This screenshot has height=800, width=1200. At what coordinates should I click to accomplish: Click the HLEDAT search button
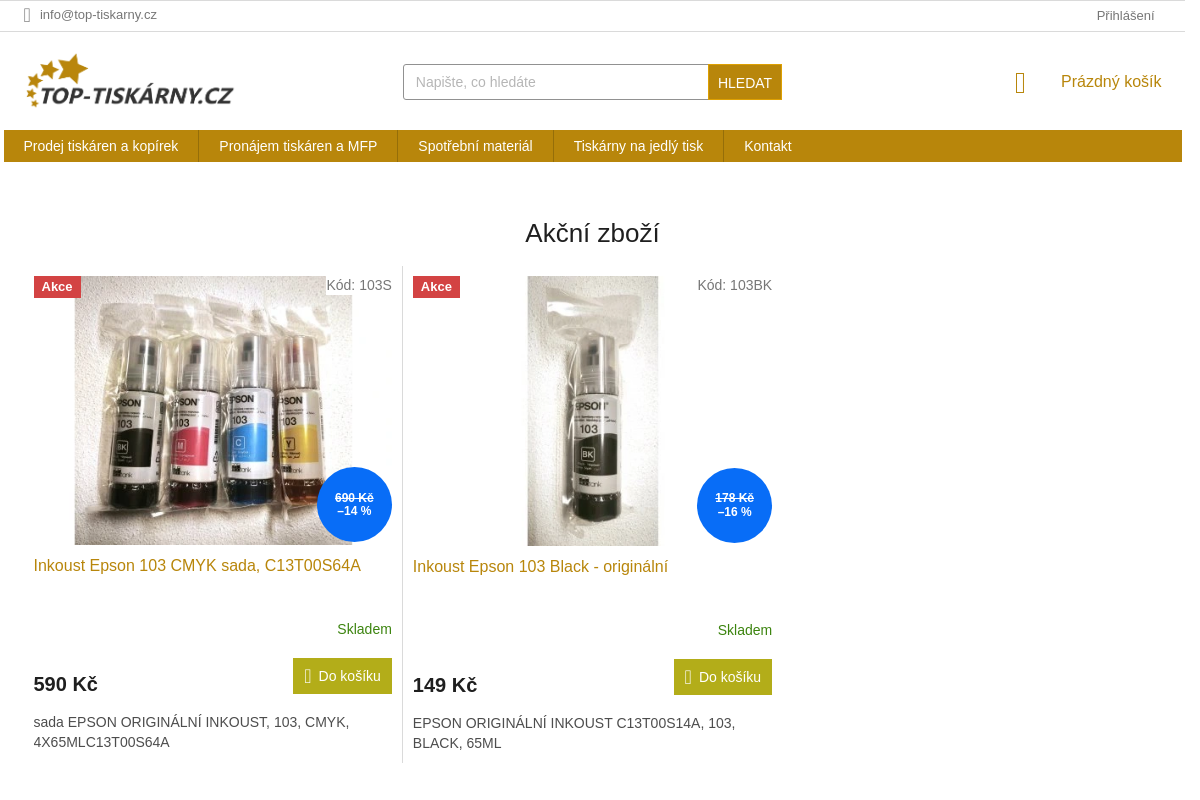[745, 82]
